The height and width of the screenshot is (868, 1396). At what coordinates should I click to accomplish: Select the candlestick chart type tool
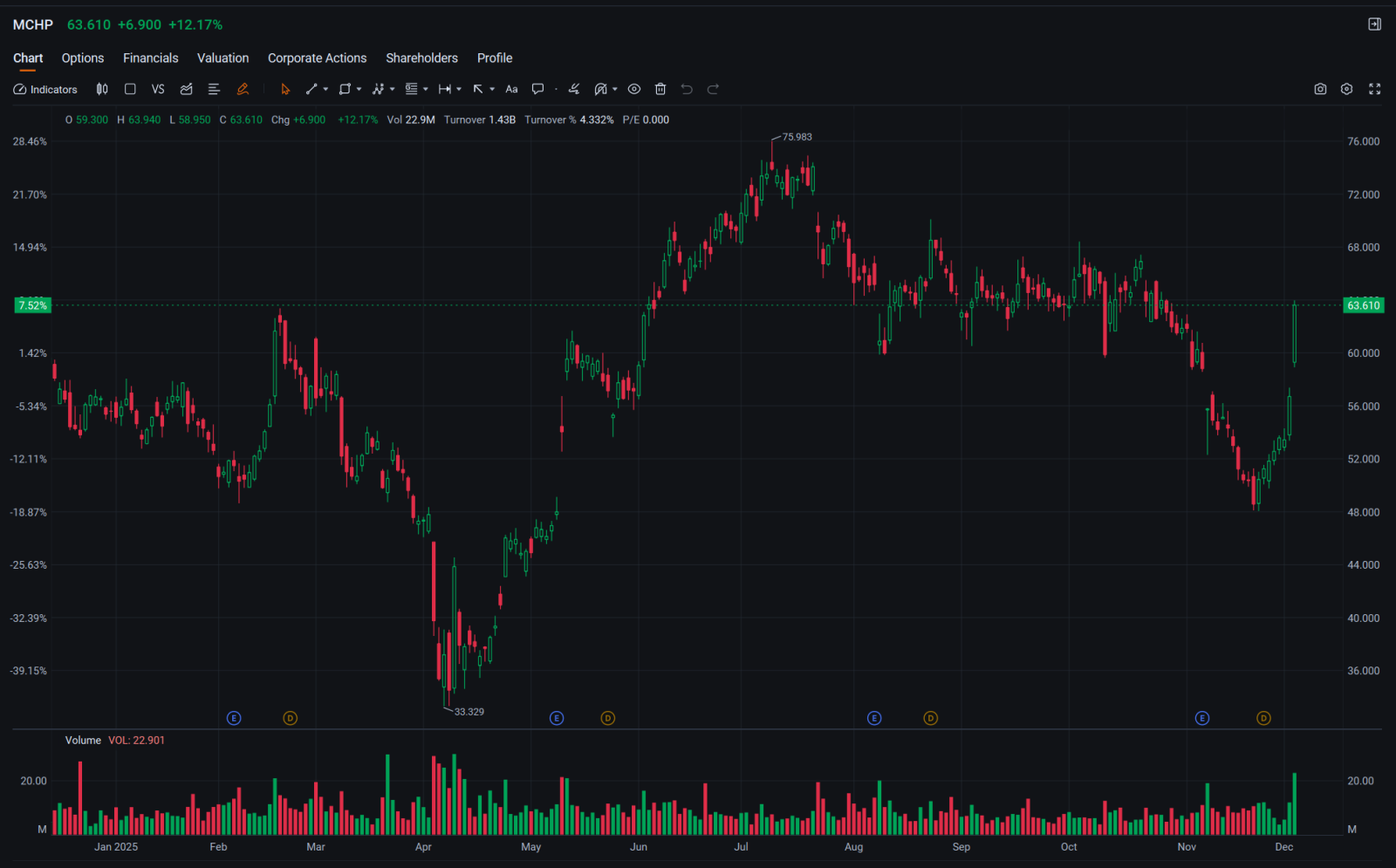click(102, 88)
